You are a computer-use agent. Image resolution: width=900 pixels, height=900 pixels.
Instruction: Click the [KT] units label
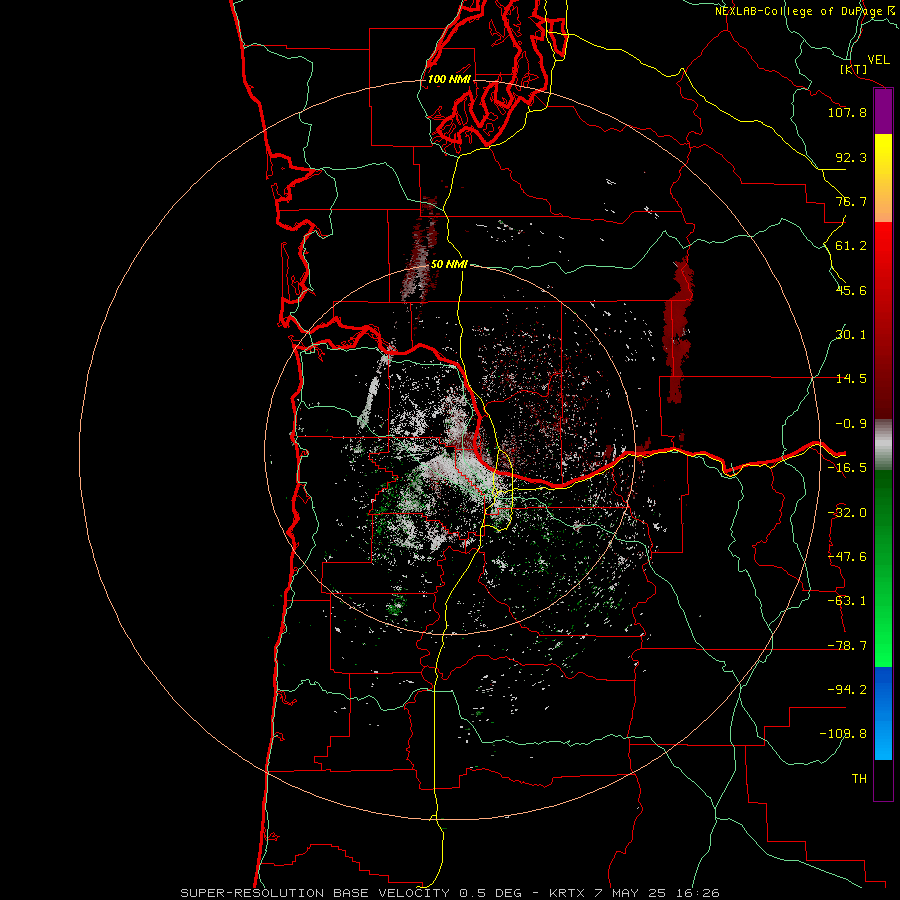click(x=854, y=69)
